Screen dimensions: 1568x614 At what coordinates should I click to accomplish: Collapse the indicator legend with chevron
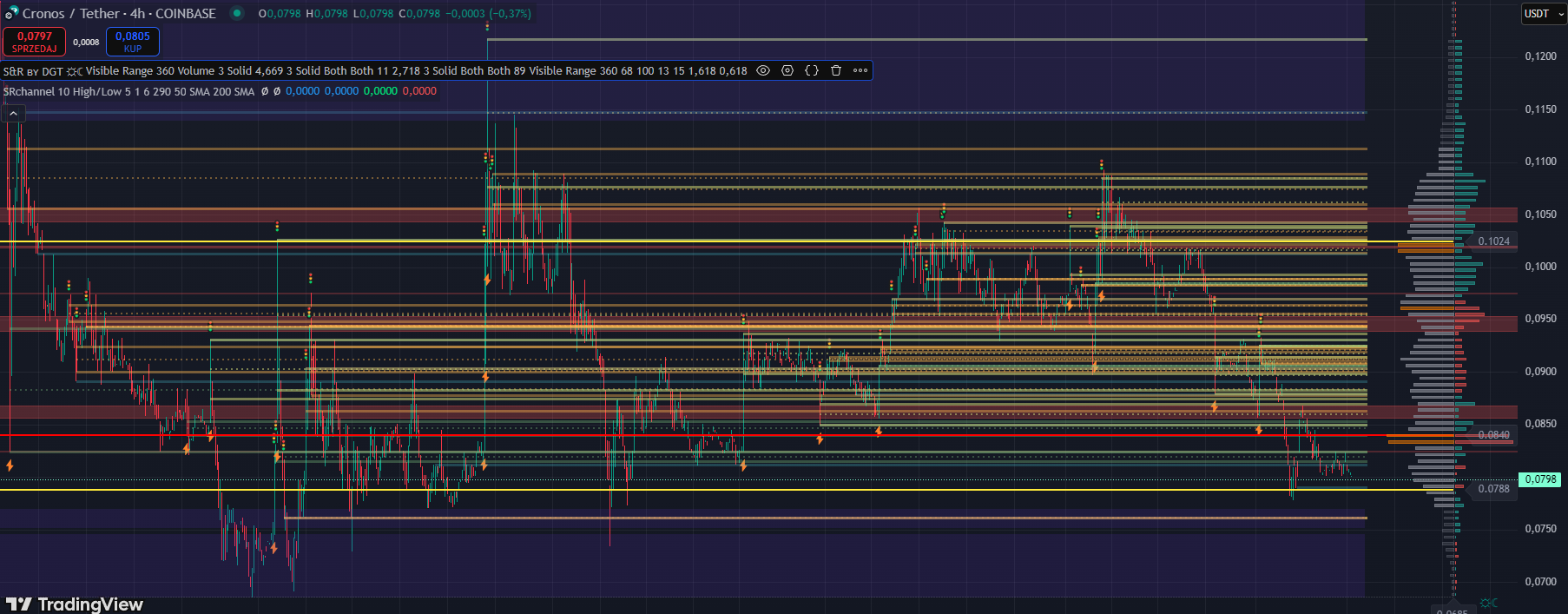tap(13, 114)
